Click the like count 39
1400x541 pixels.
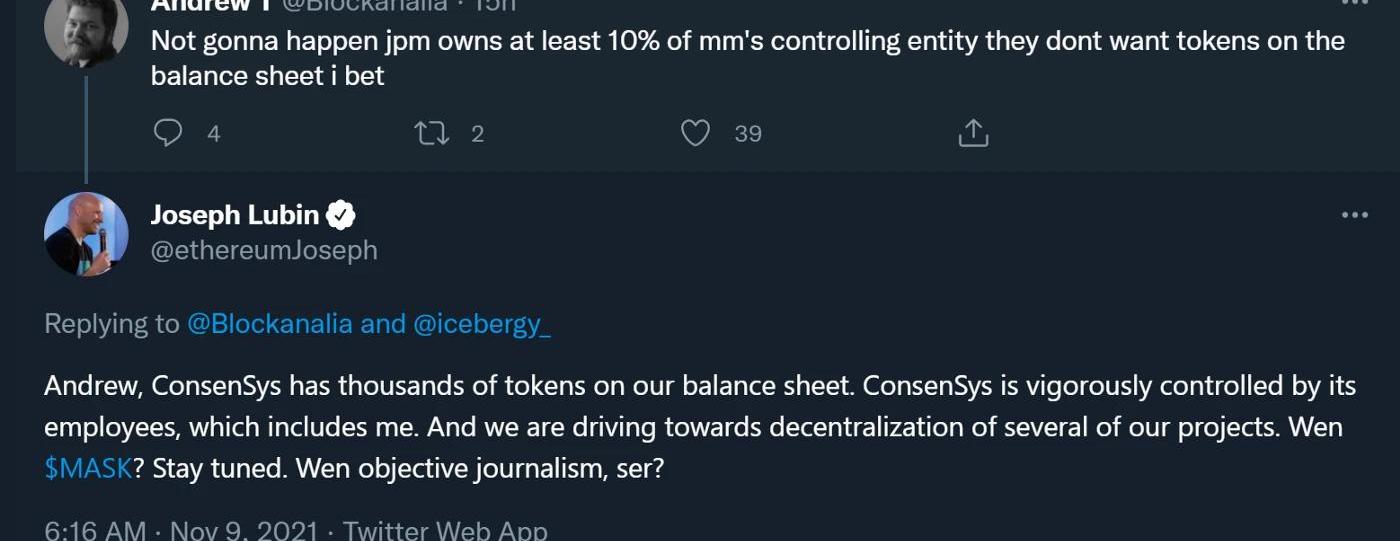pos(748,134)
